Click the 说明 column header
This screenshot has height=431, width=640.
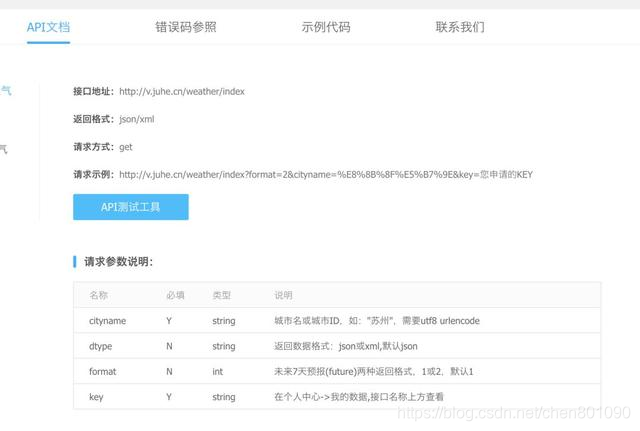(x=283, y=295)
